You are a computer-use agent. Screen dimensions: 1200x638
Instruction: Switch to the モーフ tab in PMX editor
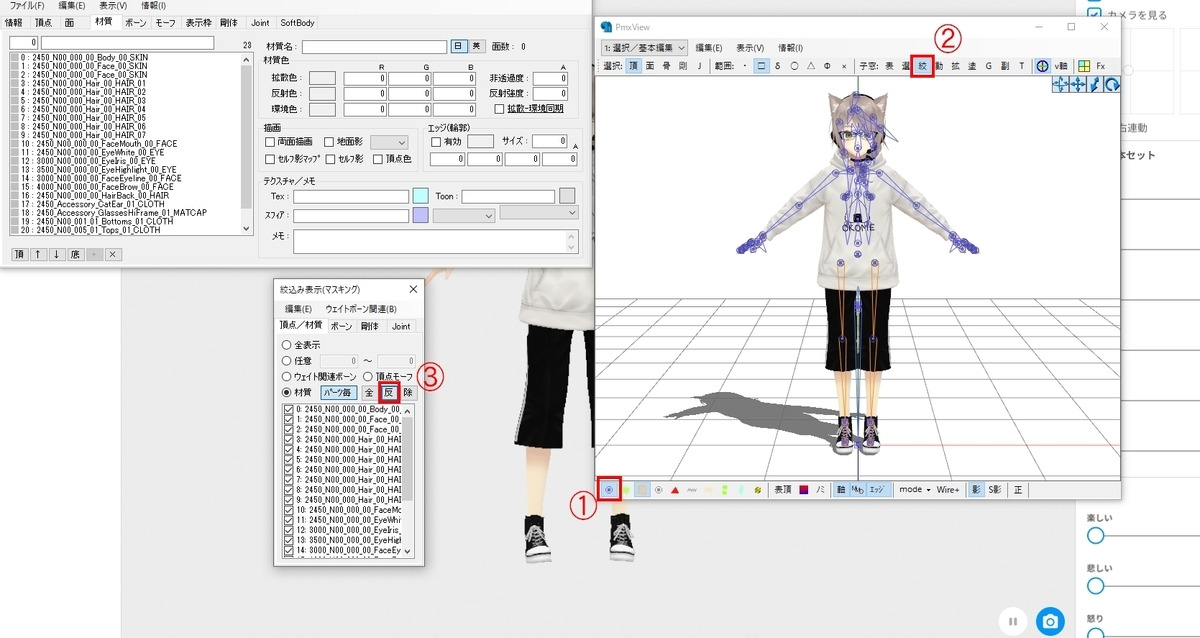tap(166, 21)
